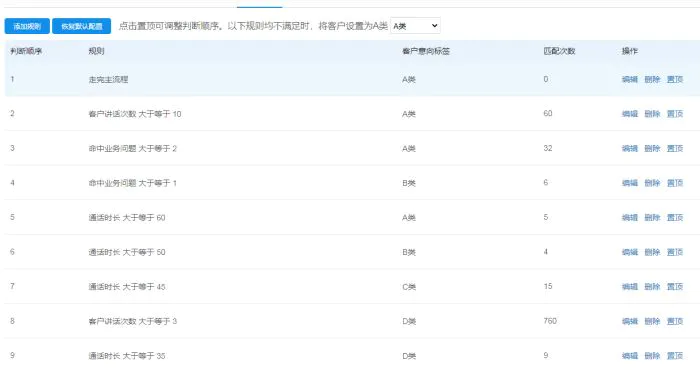
Task: Move 通话时长 大于等于 60 rule to top
Action: point(675,217)
